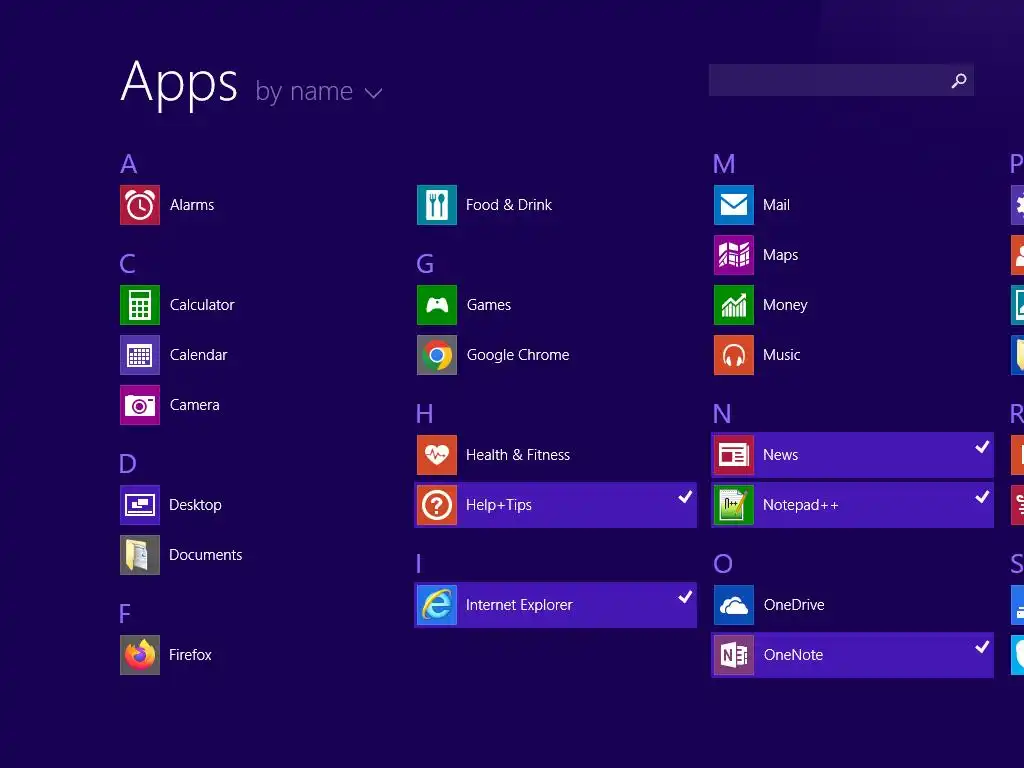Open the OneDrive cloud icon
Image resolution: width=1024 pixels, height=768 pixels.
pyautogui.click(x=734, y=605)
